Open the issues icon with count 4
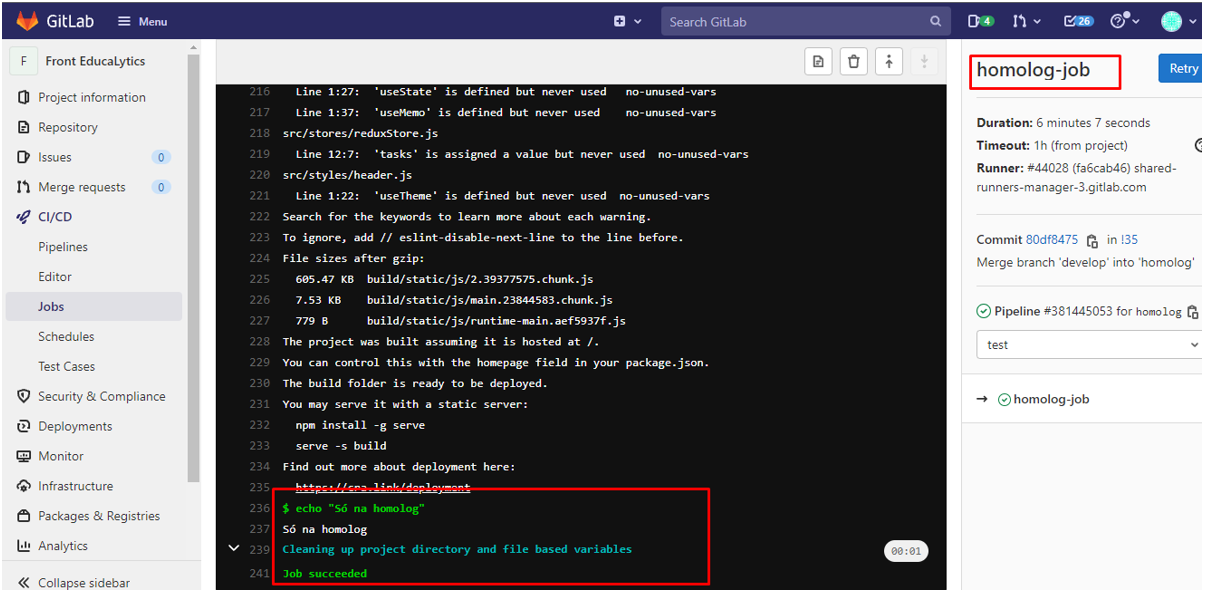The width and height of the screenshot is (1206, 593). click(x=980, y=21)
